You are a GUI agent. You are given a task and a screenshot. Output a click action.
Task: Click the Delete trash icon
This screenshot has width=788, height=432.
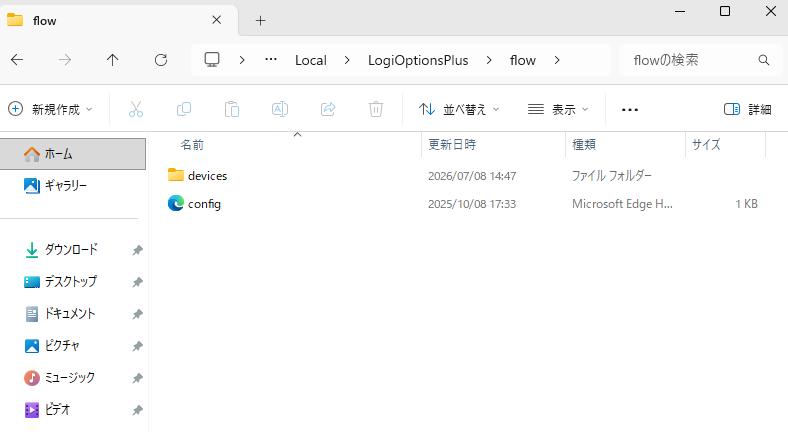375,109
